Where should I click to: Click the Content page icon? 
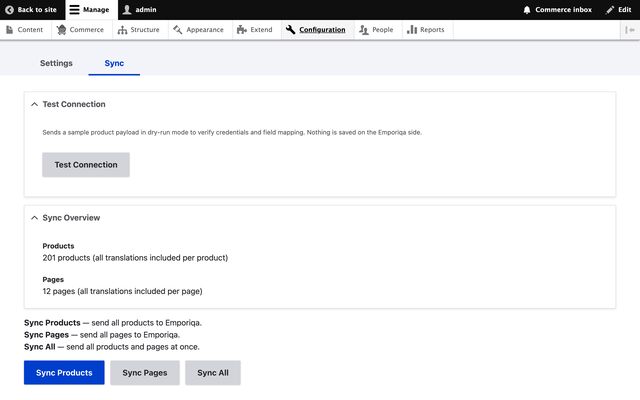9,30
